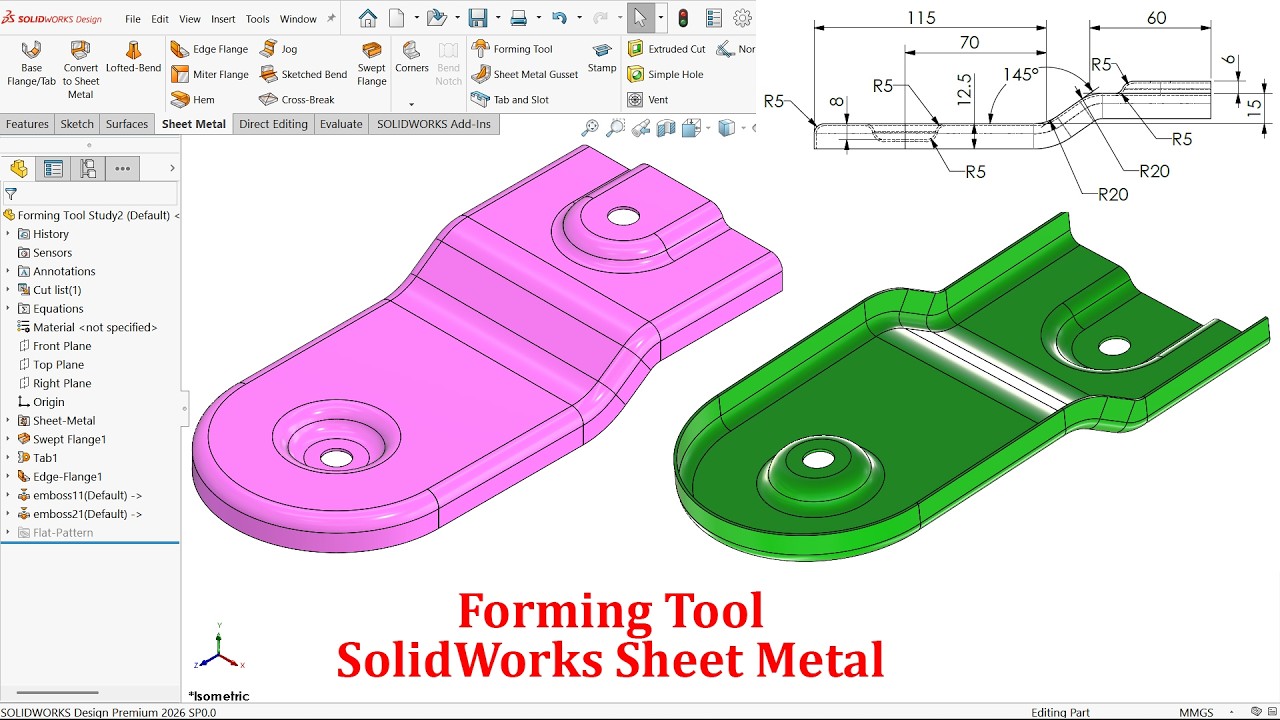Select the Flat-Pattern tree item

55,533
